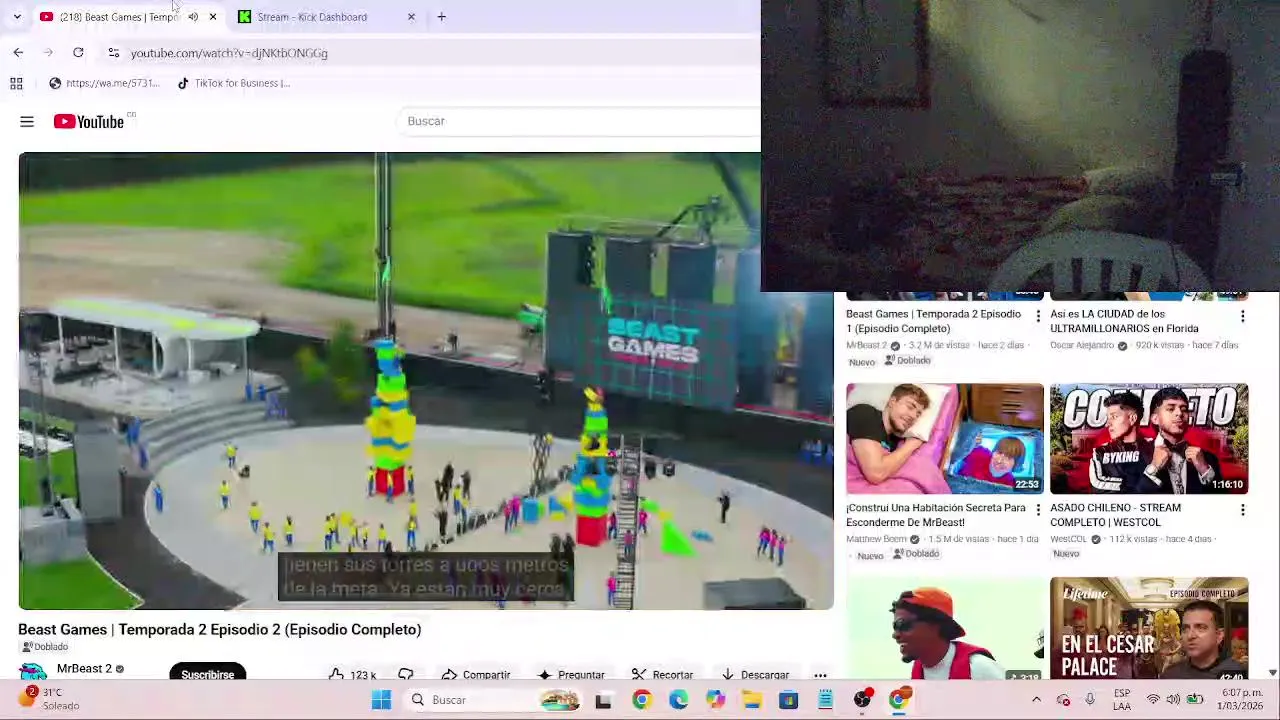The image size is (1280, 720).
Task: Open a new browser tab
Action: point(441,17)
